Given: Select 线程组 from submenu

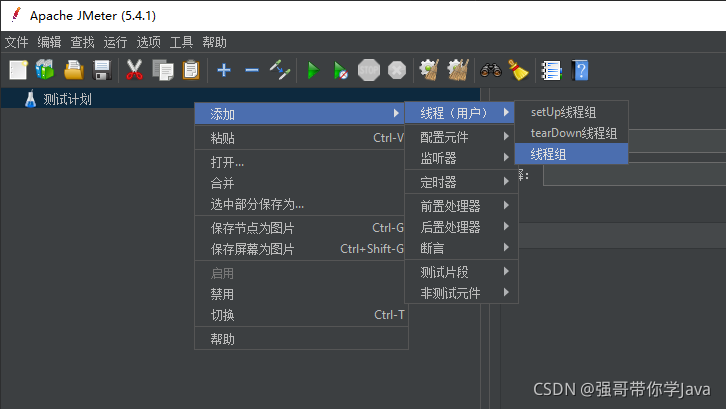Looking at the screenshot, I should point(571,154).
